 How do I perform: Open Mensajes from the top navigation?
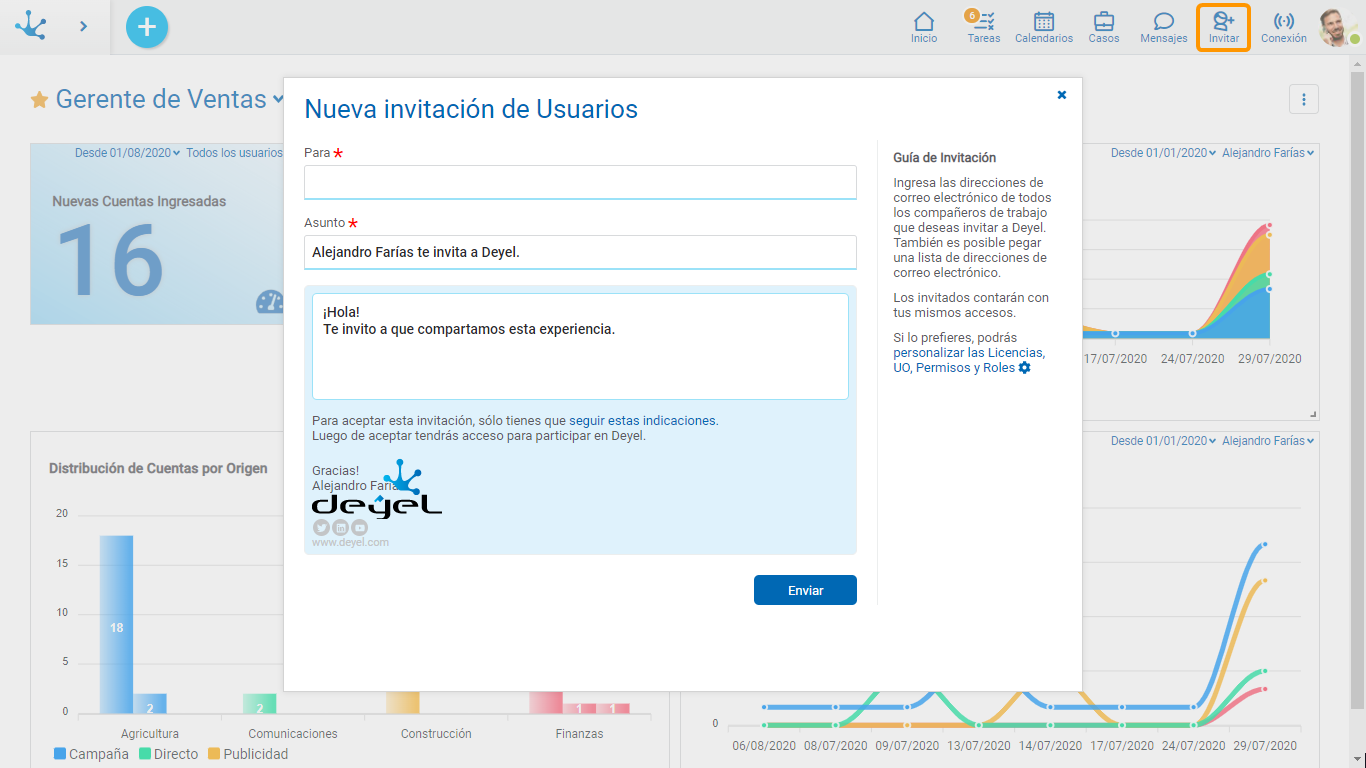(x=1163, y=27)
